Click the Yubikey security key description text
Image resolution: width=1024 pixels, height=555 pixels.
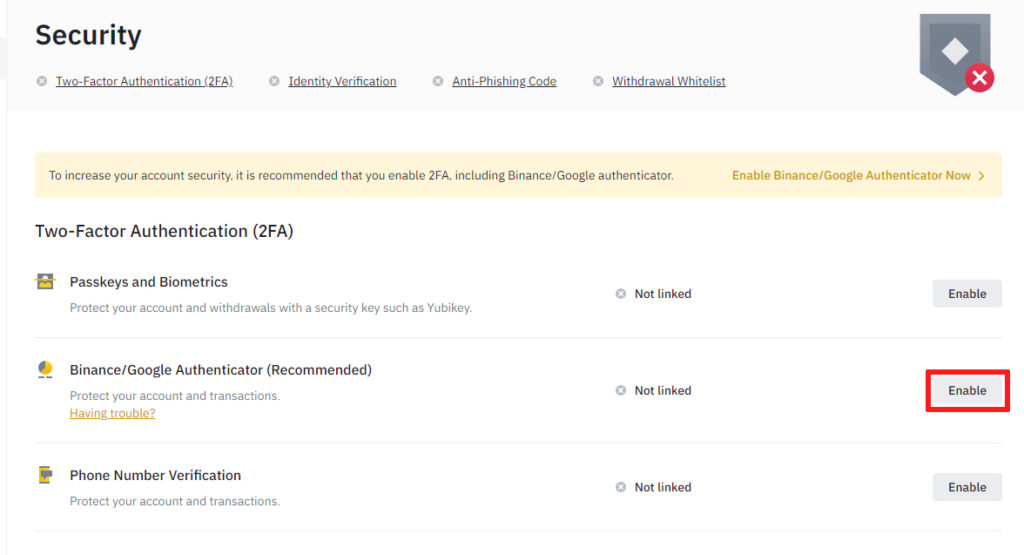271,308
